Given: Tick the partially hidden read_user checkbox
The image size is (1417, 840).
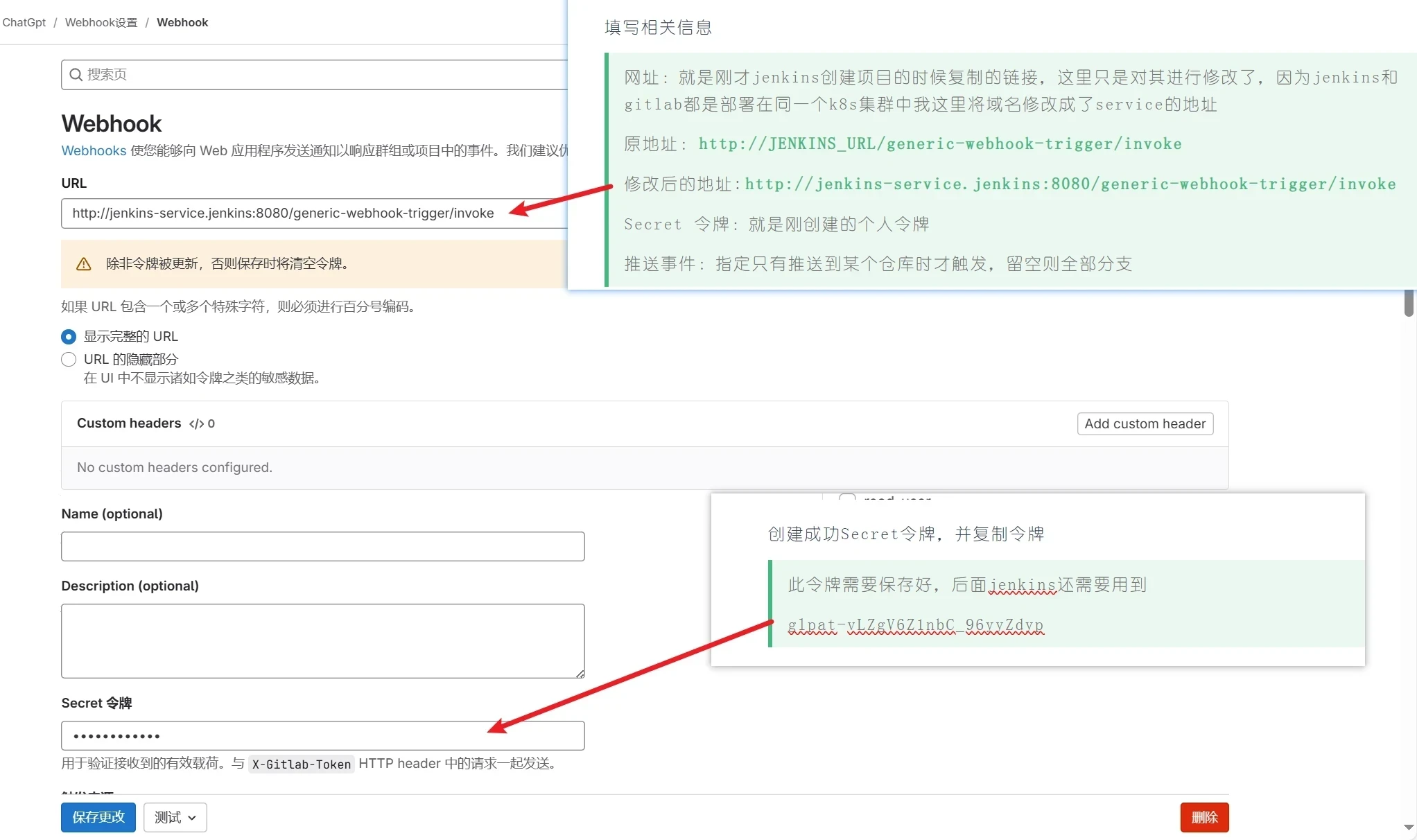Looking at the screenshot, I should [847, 497].
